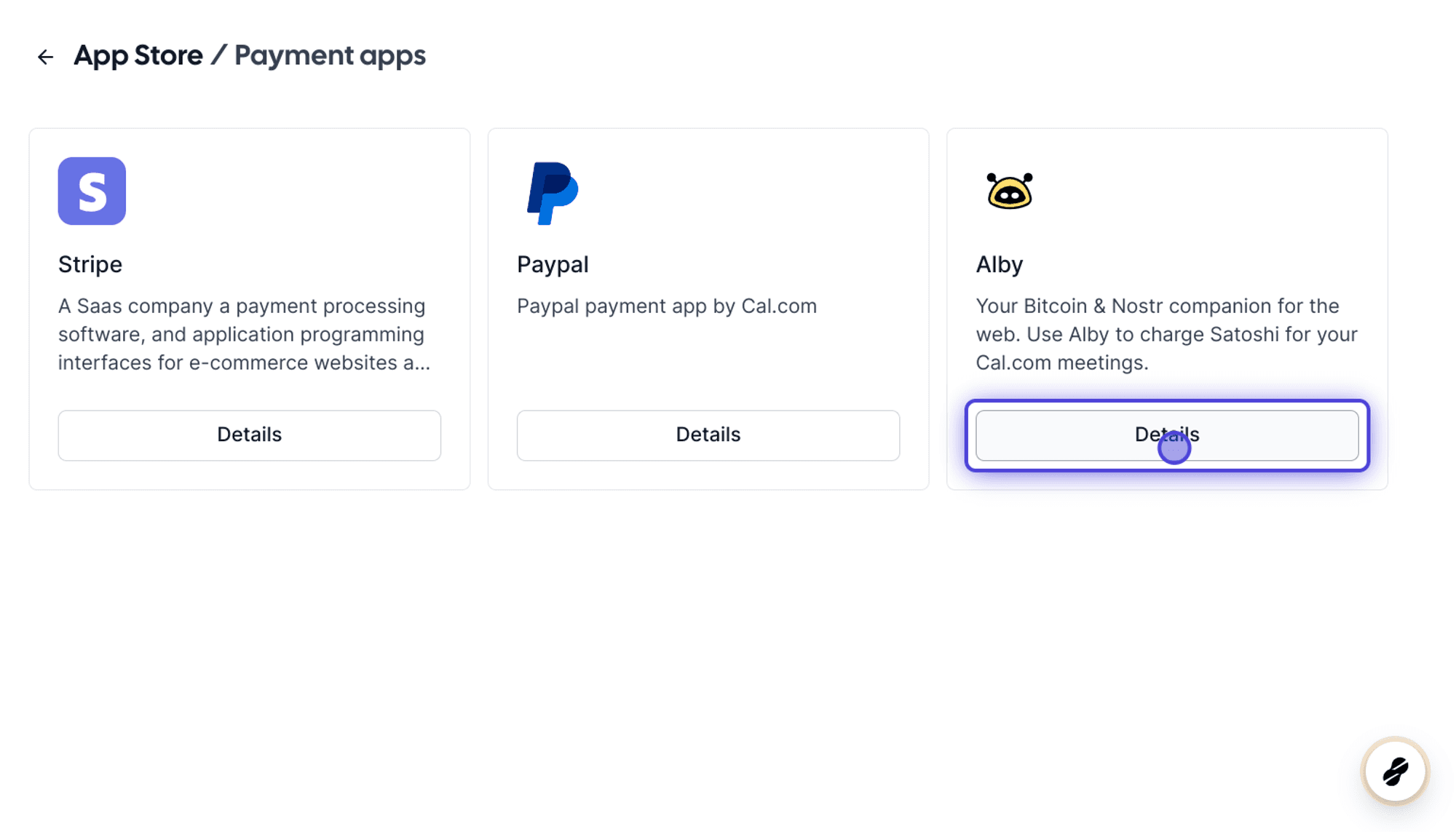Click the Stripe logo icon

pos(92,191)
